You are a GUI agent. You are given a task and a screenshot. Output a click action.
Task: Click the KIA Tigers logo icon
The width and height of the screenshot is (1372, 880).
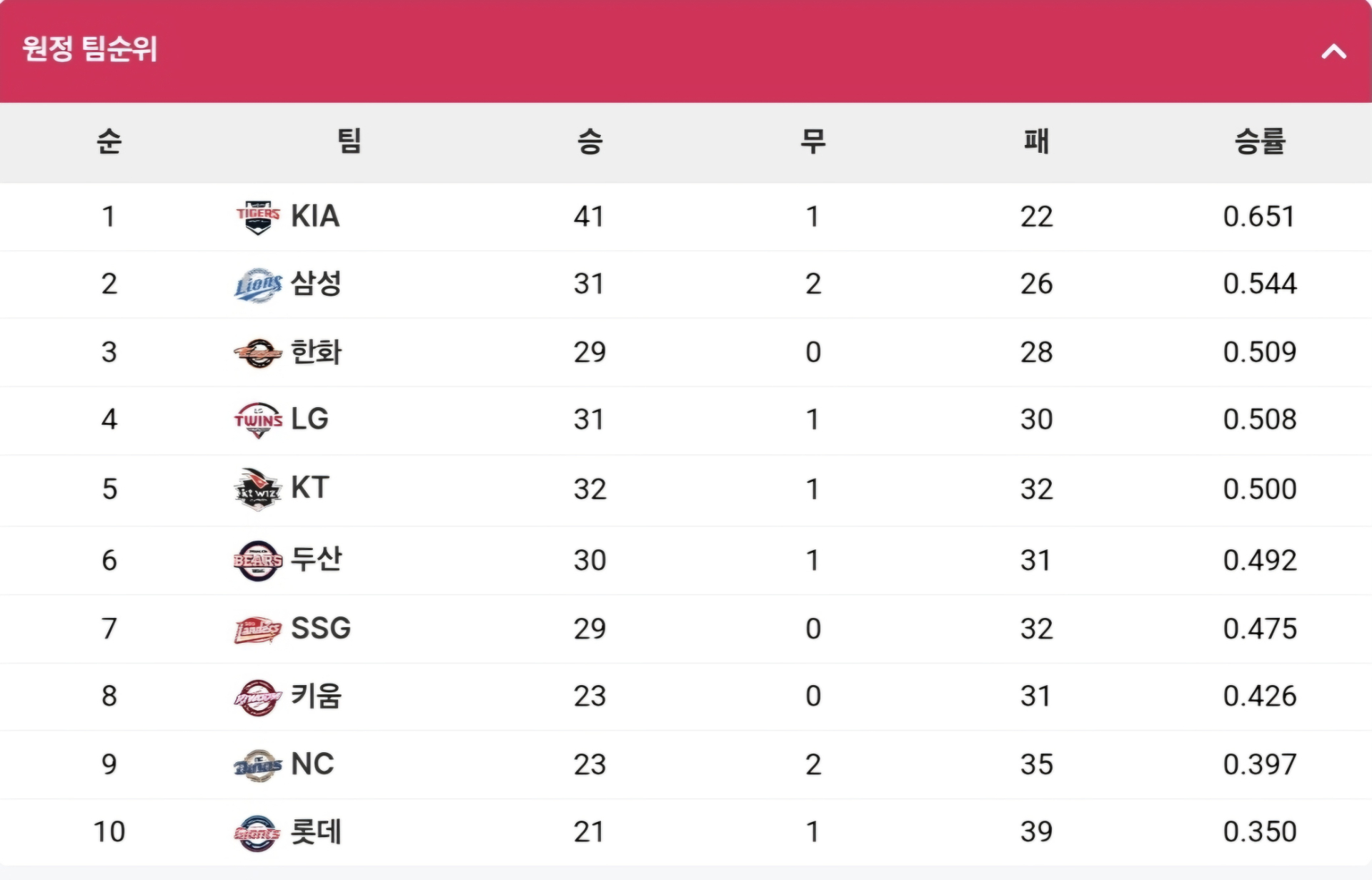coord(258,217)
